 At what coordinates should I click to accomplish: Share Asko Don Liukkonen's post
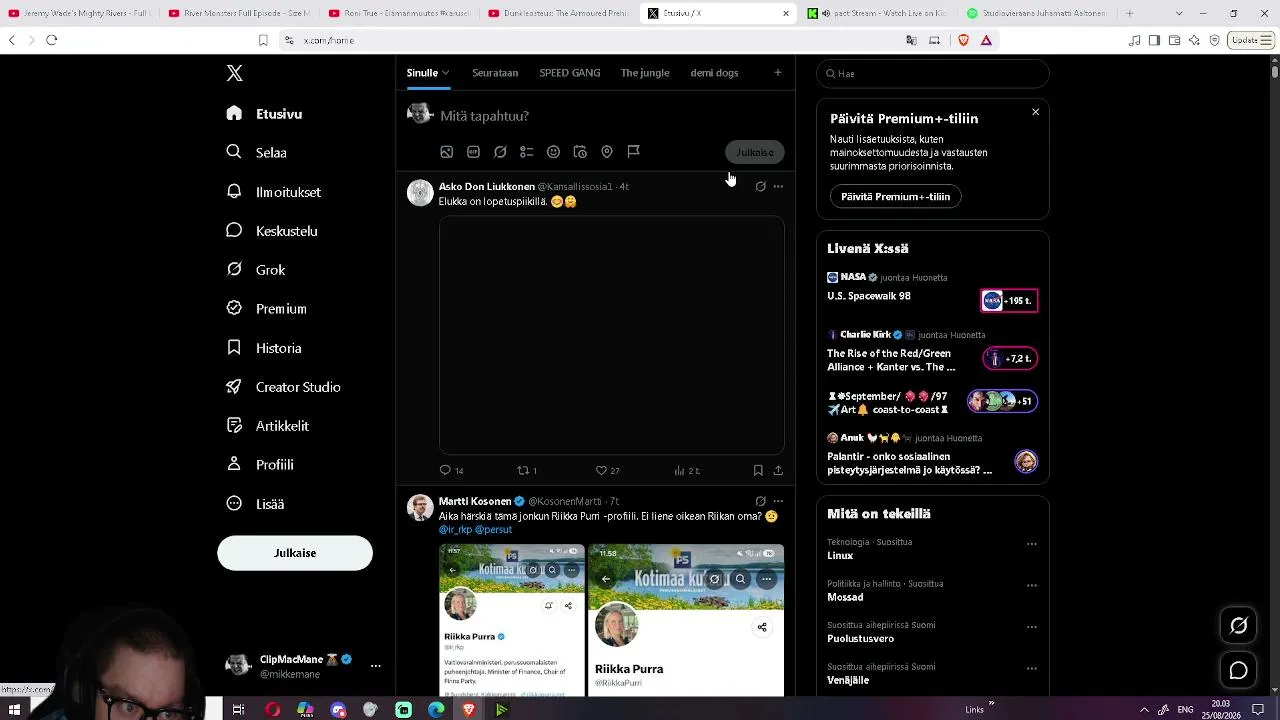click(x=778, y=470)
